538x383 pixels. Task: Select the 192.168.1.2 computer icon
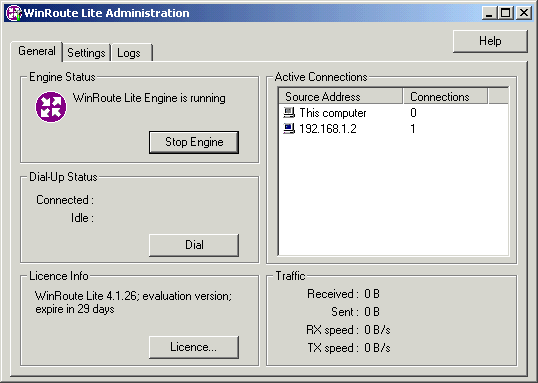pos(289,129)
